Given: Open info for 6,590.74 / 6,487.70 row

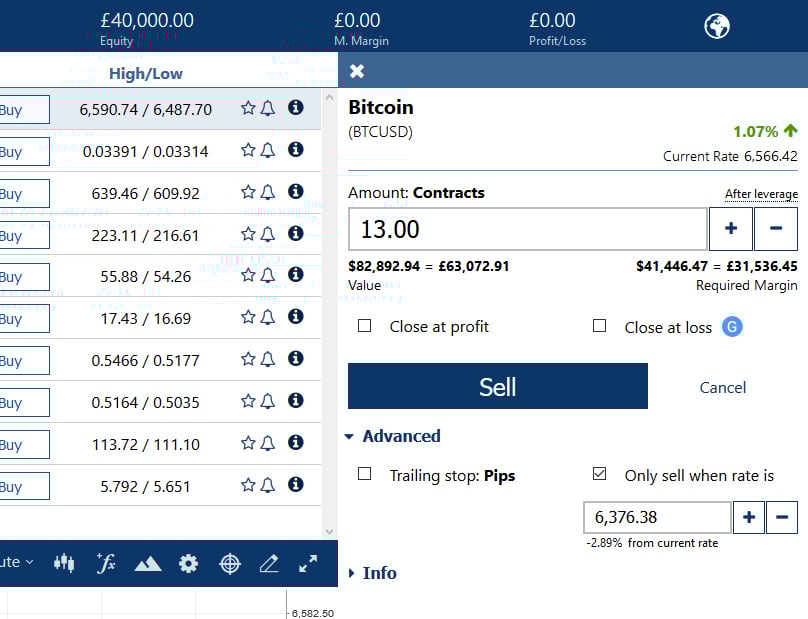Looking at the screenshot, I should 295,108.
